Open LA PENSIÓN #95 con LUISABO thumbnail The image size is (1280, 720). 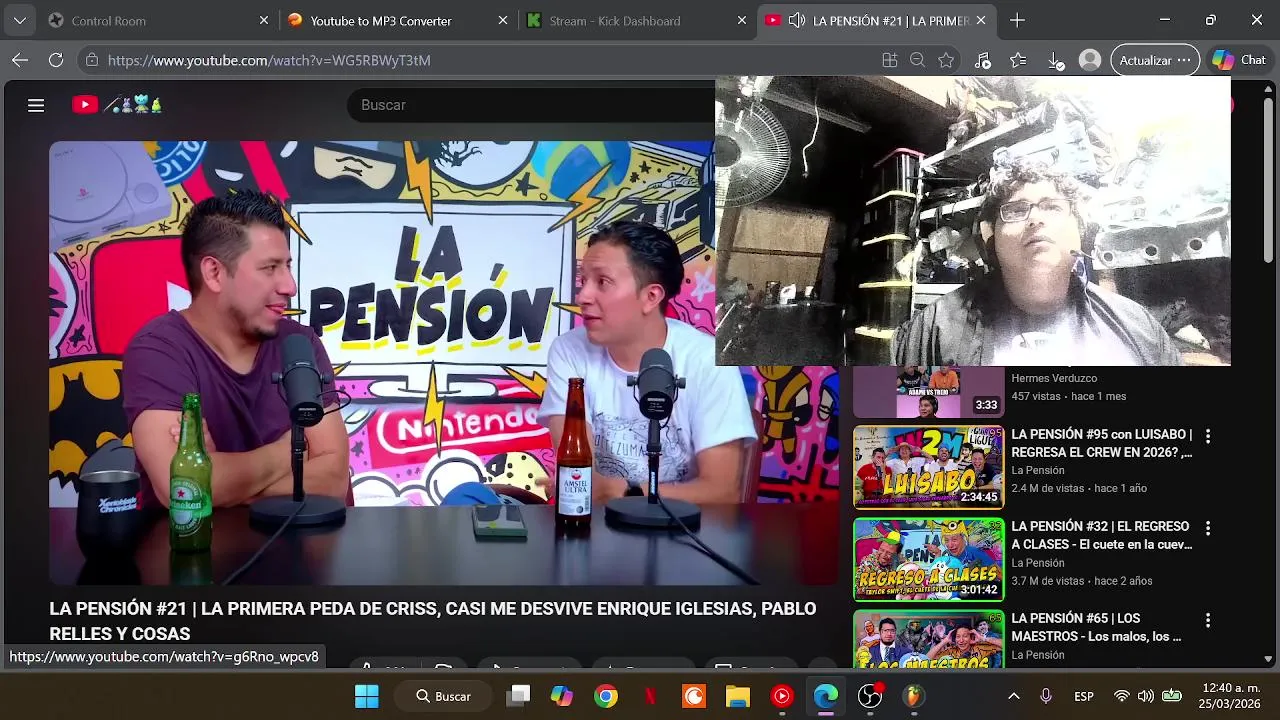(928, 467)
